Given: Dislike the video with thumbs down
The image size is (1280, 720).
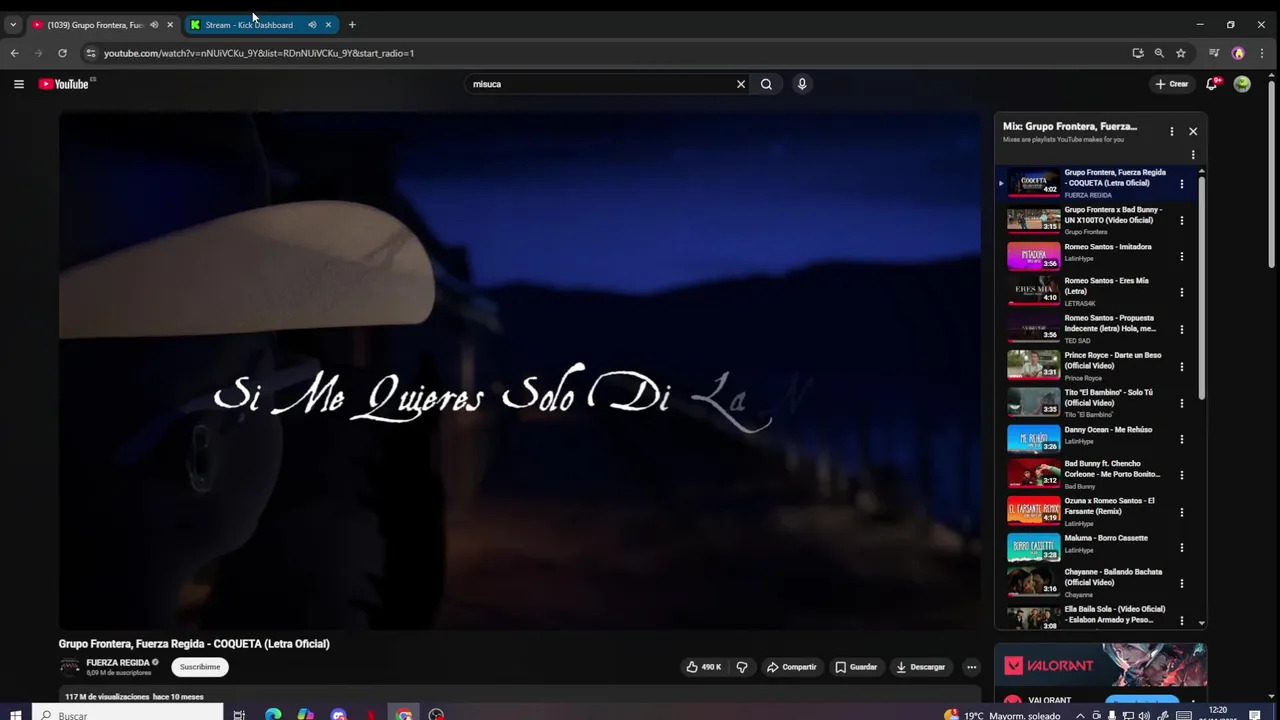Looking at the screenshot, I should [742, 667].
